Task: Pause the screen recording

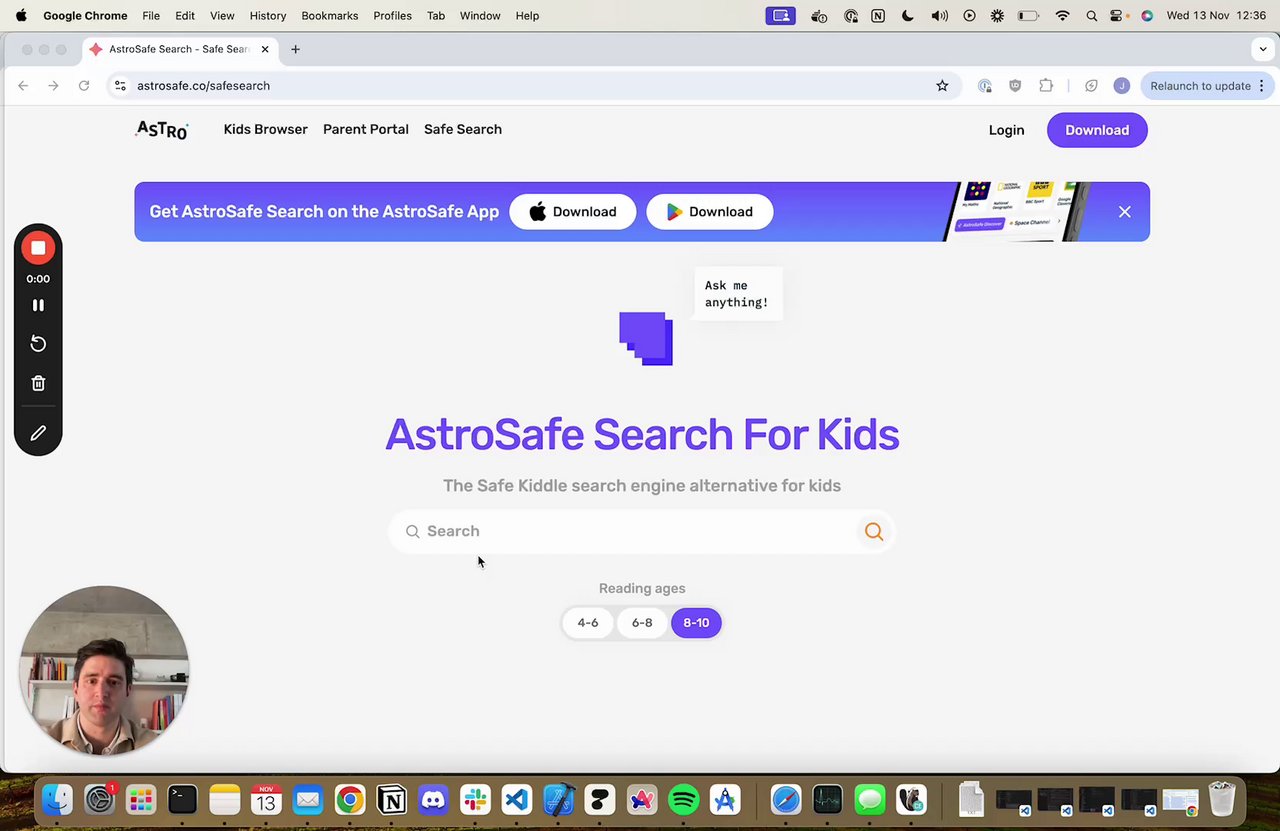Action: coord(38,305)
